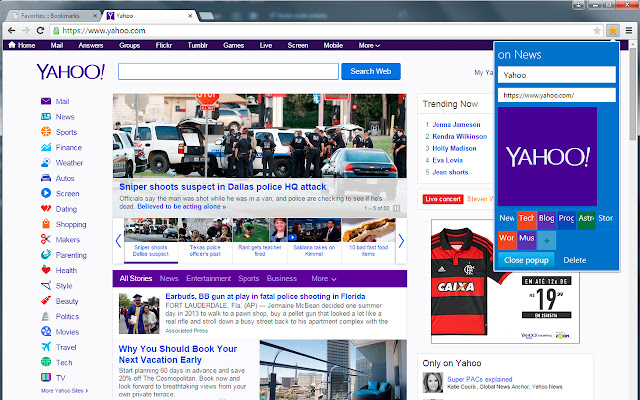Open Earbuds, BB gun story link

pos(265,296)
